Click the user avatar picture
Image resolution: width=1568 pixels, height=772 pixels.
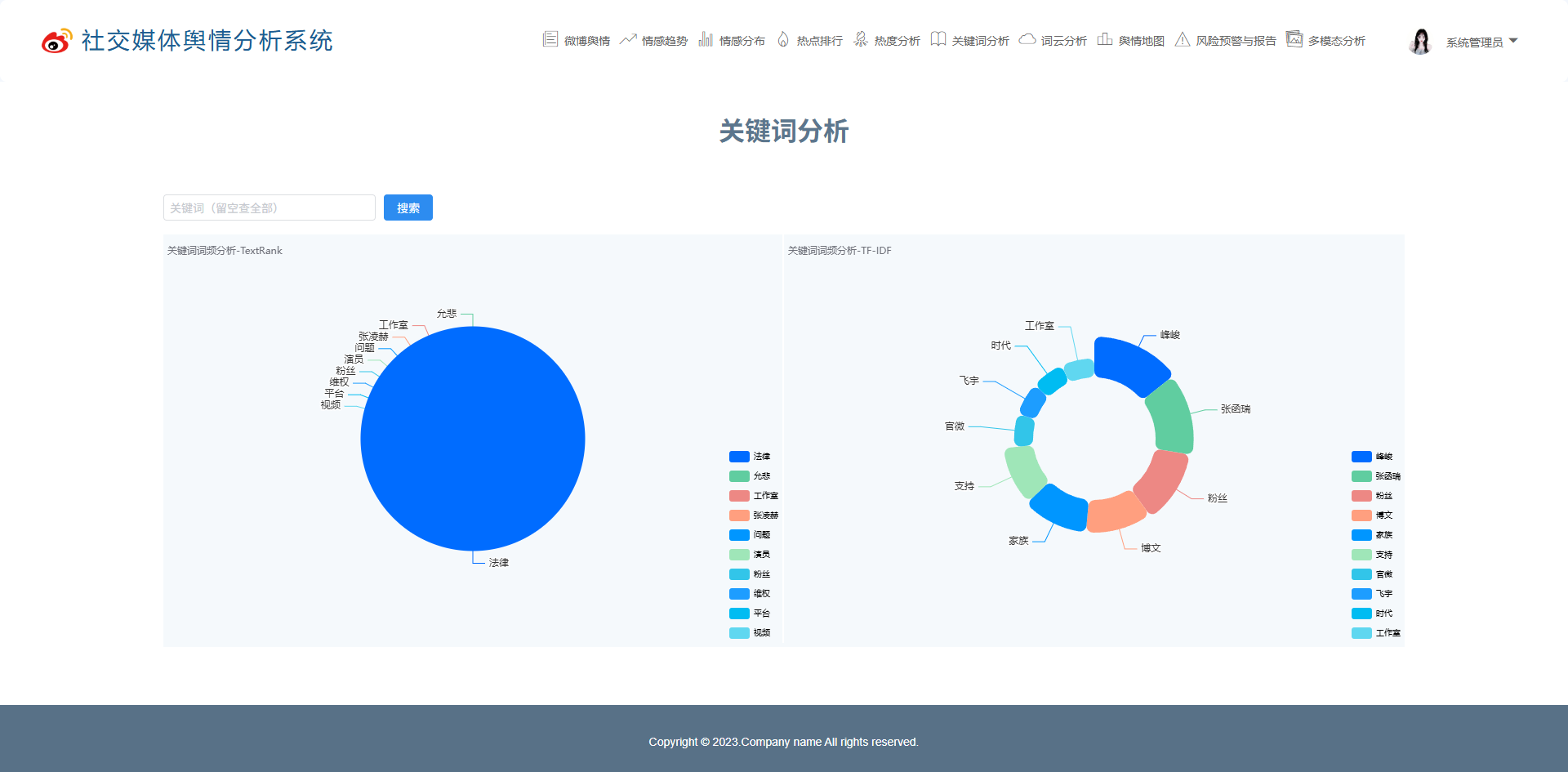(1421, 41)
